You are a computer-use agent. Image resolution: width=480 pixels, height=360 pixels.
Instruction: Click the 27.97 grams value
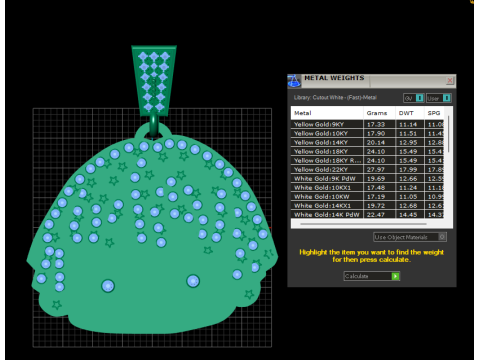coord(376,169)
